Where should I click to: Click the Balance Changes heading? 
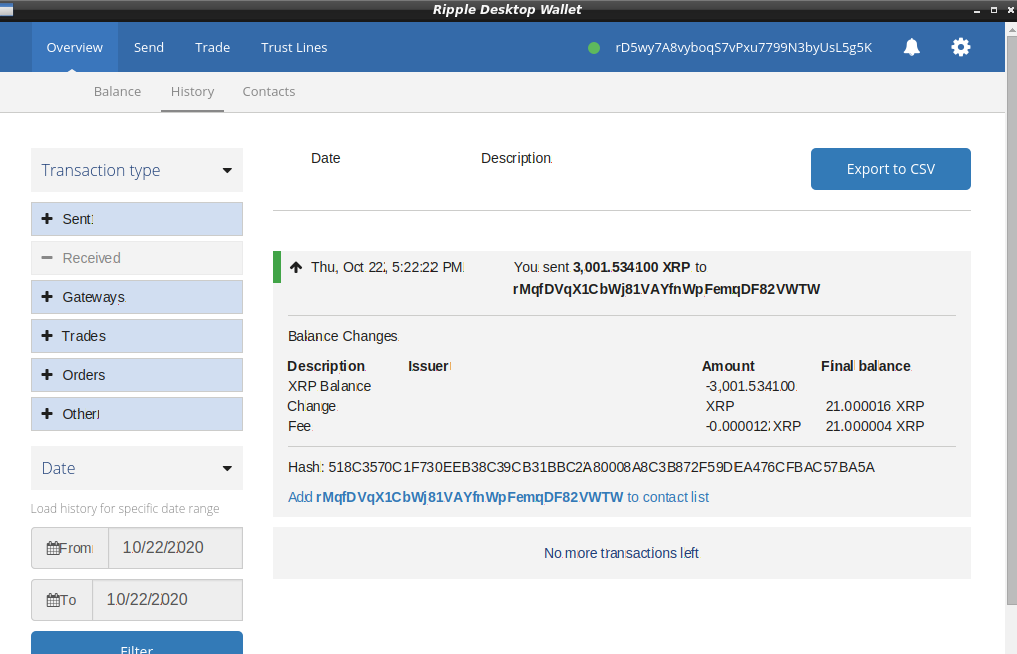point(343,336)
